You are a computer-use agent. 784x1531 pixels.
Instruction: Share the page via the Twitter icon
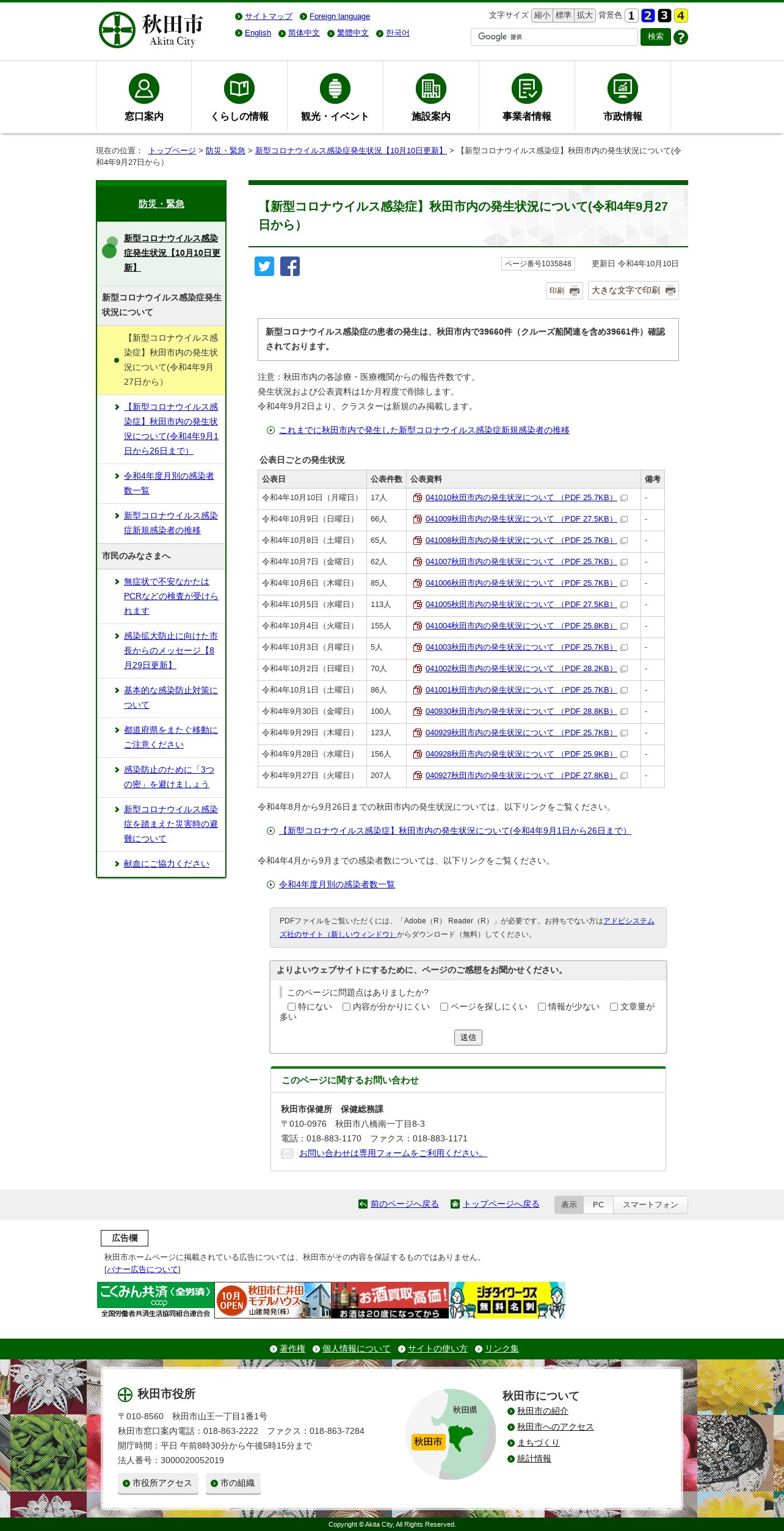coord(264,266)
